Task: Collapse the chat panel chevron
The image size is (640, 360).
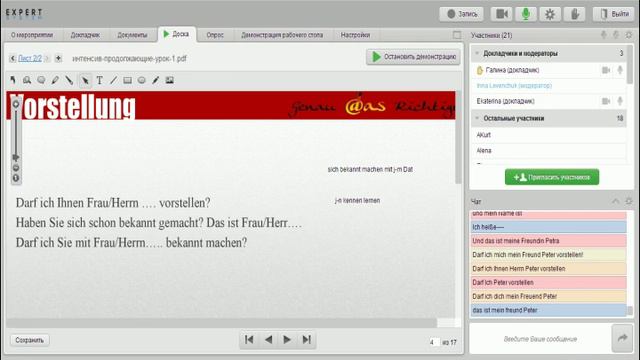Action: pos(616,201)
